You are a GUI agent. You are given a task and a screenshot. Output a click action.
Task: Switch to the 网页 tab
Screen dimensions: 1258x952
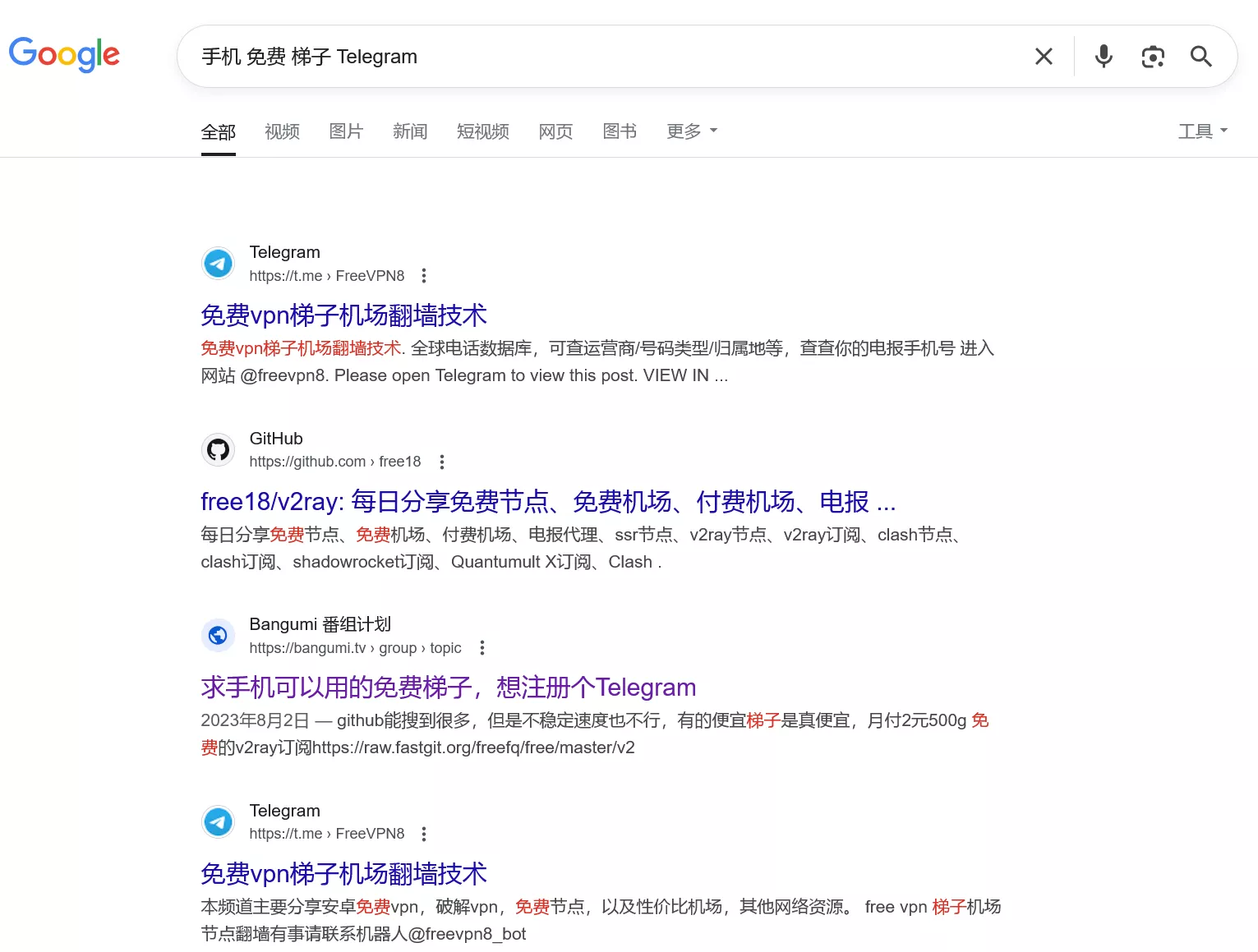click(x=555, y=131)
